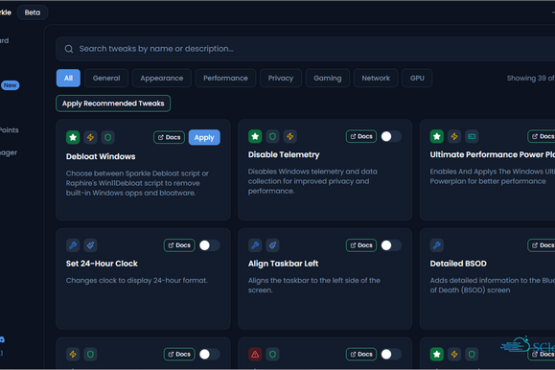Click 'Enables And Applys The Windows' description
555x370 pixels.
[492, 176]
